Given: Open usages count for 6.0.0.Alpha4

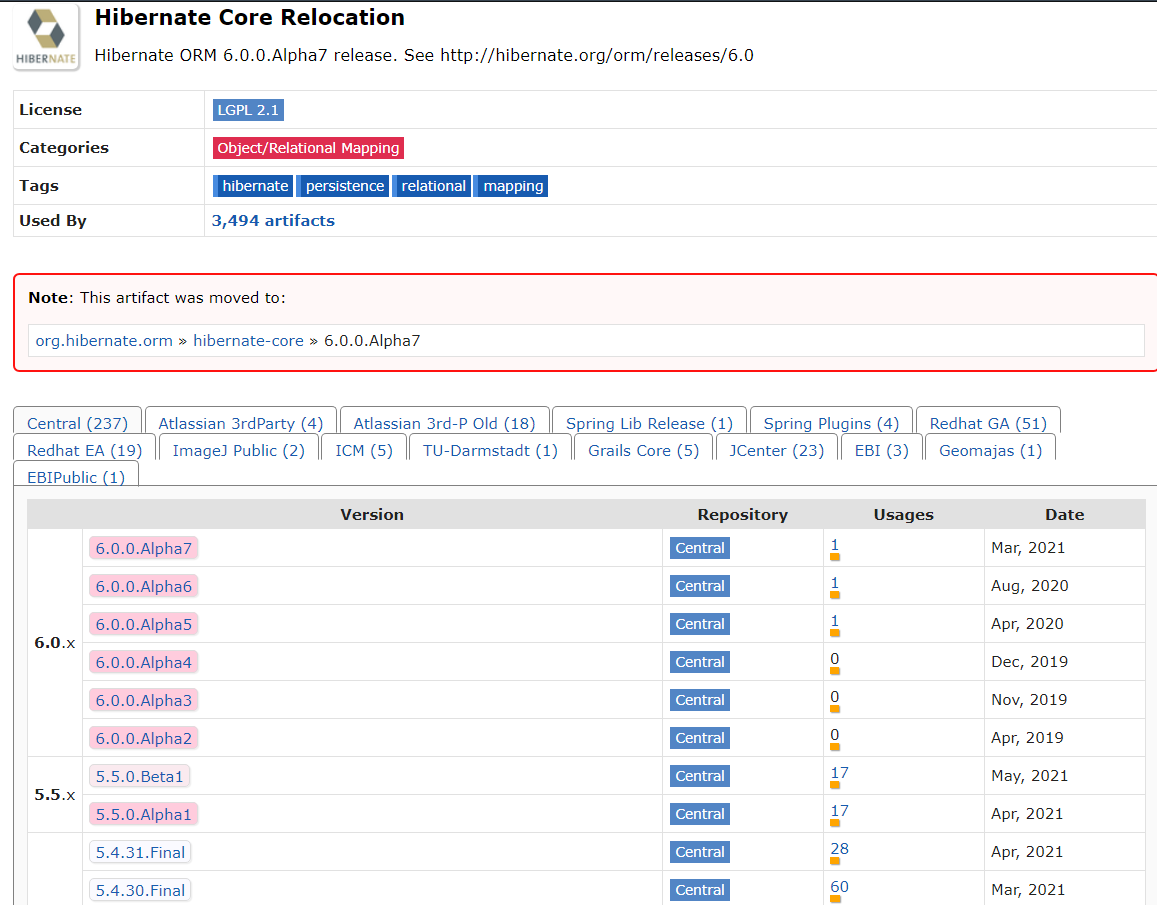Looking at the screenshot, I should (x=835, y=659).
